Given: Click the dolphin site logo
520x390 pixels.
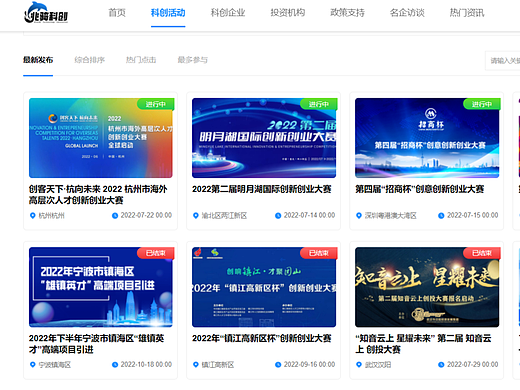Looking at the screenshot, I should [46, 13].
